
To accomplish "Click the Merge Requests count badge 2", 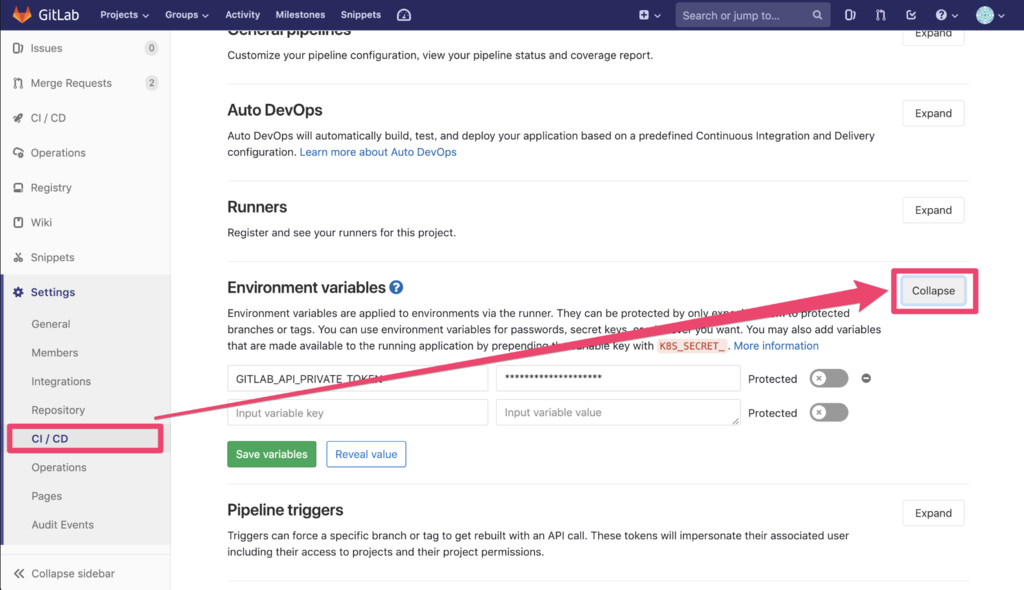I will coord(152,83).
